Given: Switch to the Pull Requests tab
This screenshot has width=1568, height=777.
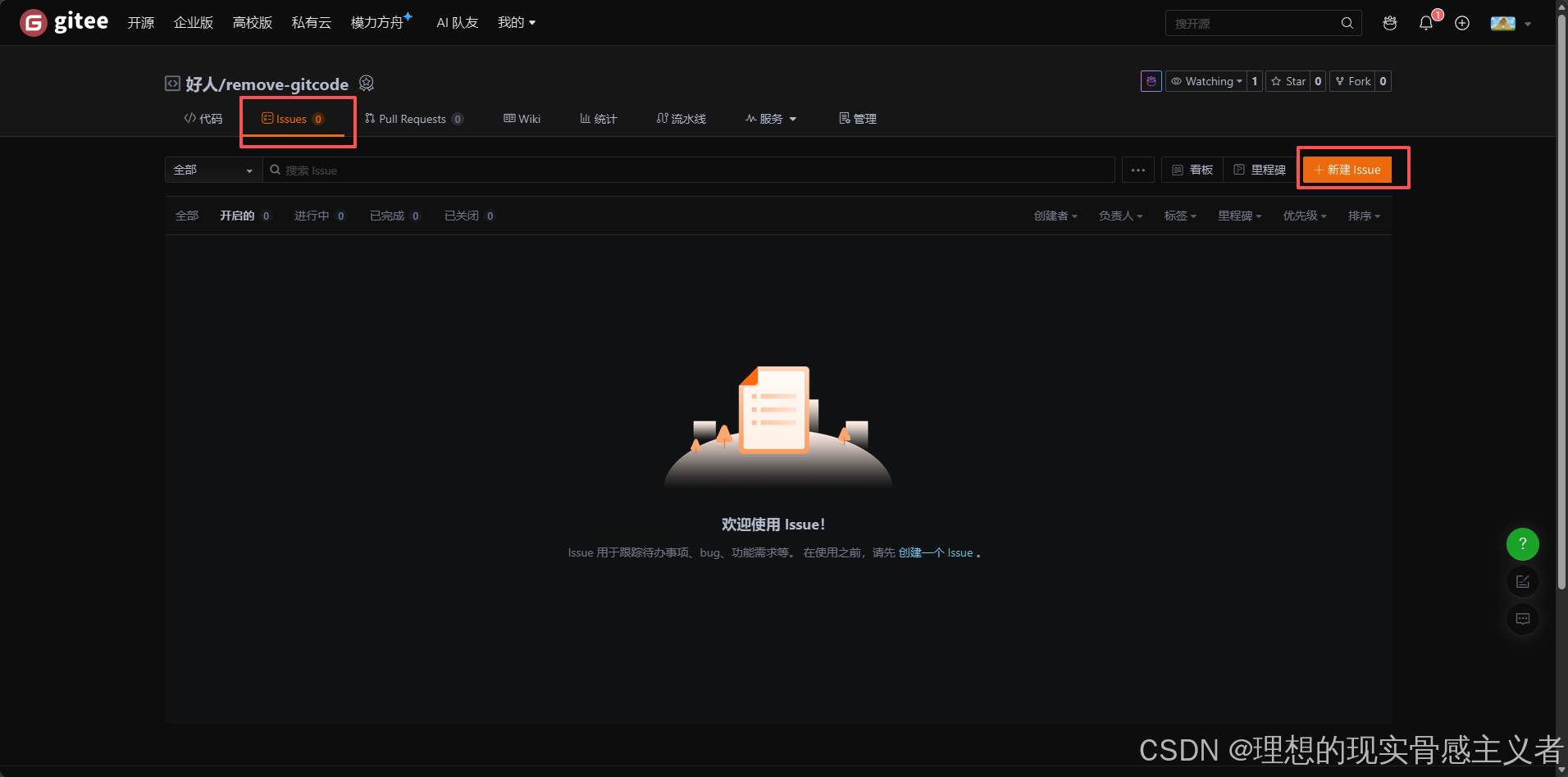Looking at the screenshot, I should (x=414, y=118).
